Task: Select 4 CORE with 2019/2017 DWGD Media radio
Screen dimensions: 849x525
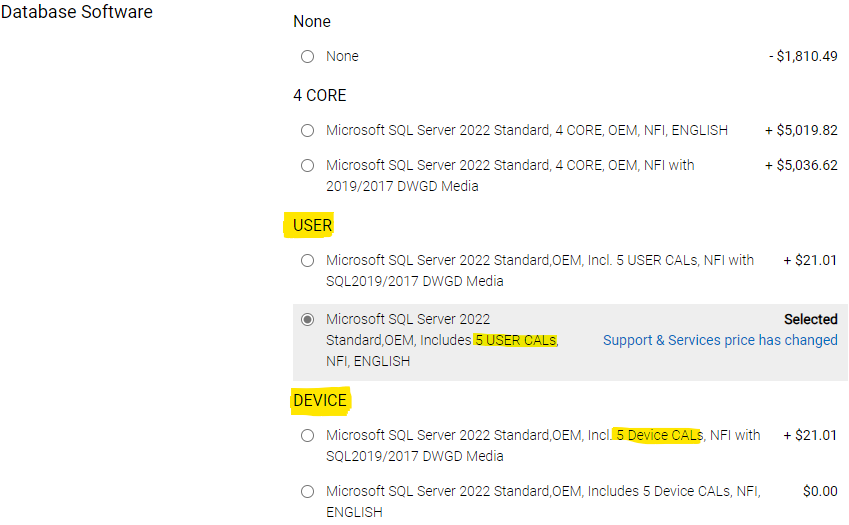Action: (x=307, y=165)
